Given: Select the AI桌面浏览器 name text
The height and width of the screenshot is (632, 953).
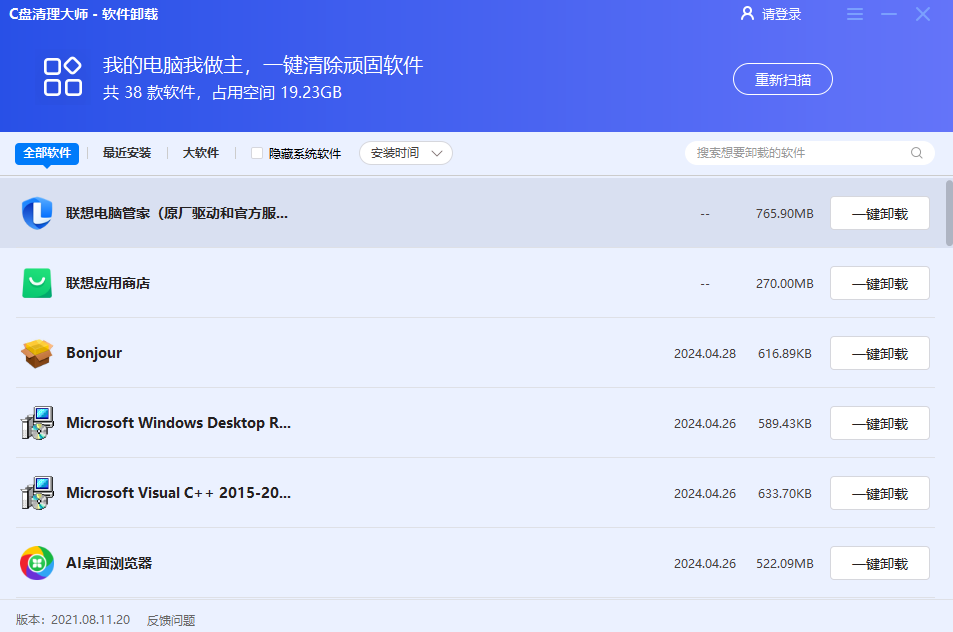Looking at the screenshot, I should click(109, 563).
